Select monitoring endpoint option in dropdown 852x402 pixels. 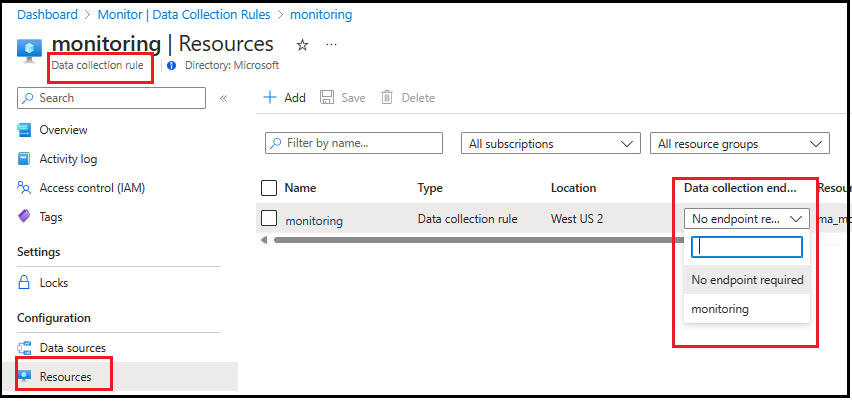[747, 309]
